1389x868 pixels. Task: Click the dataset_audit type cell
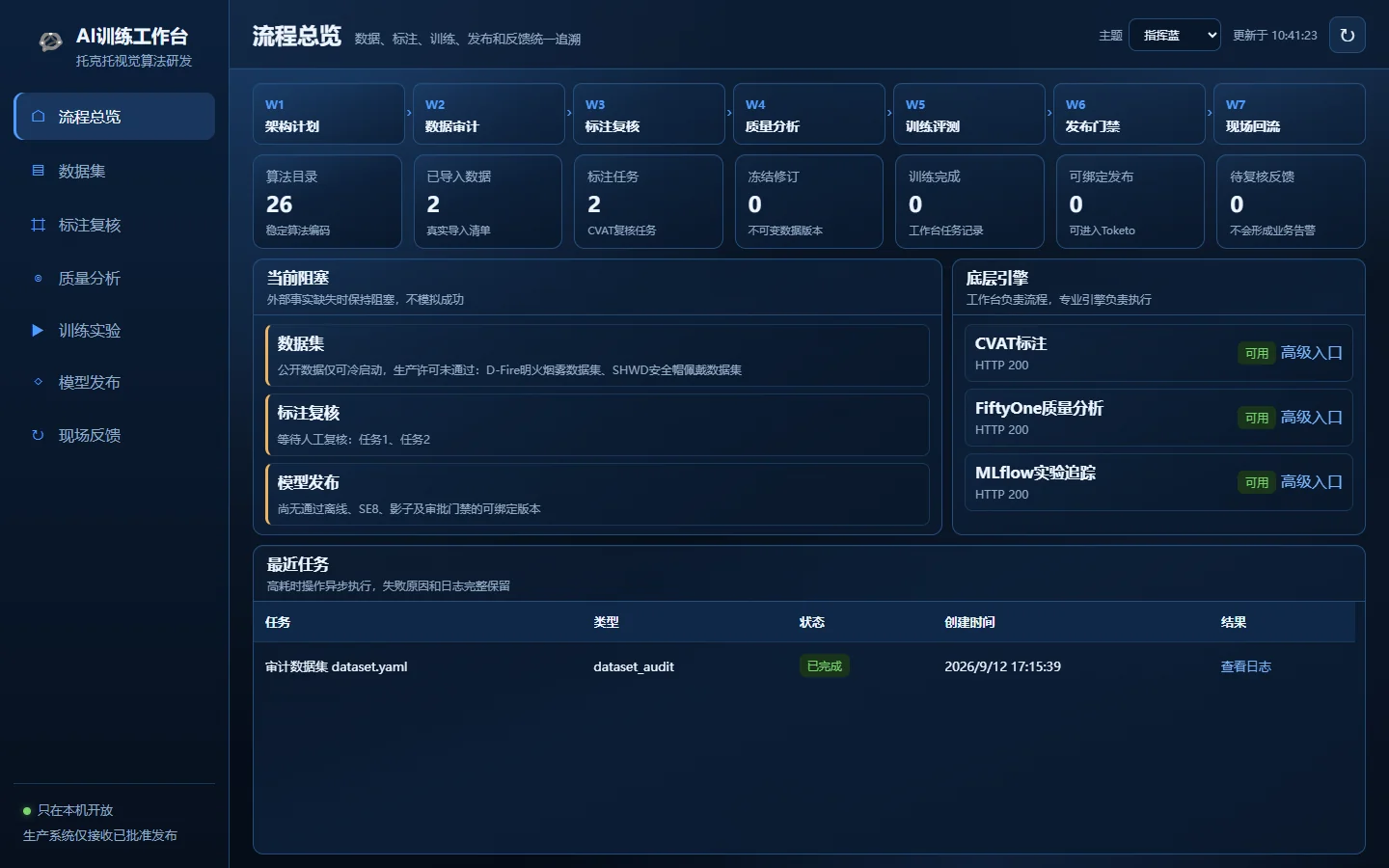pos(634,666)
